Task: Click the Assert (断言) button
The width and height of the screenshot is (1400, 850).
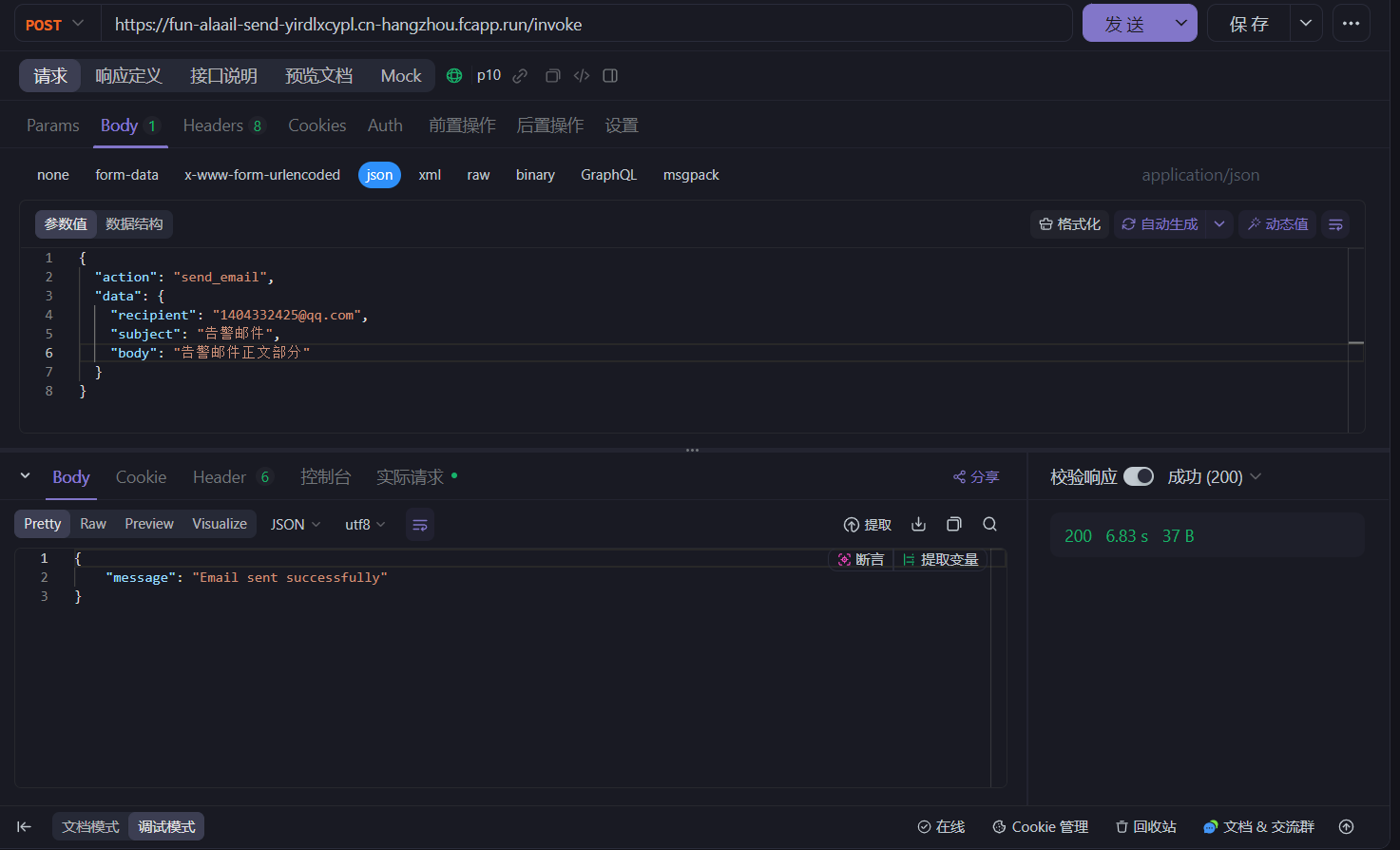Action: pyautogui.click(x=861, y=560)
